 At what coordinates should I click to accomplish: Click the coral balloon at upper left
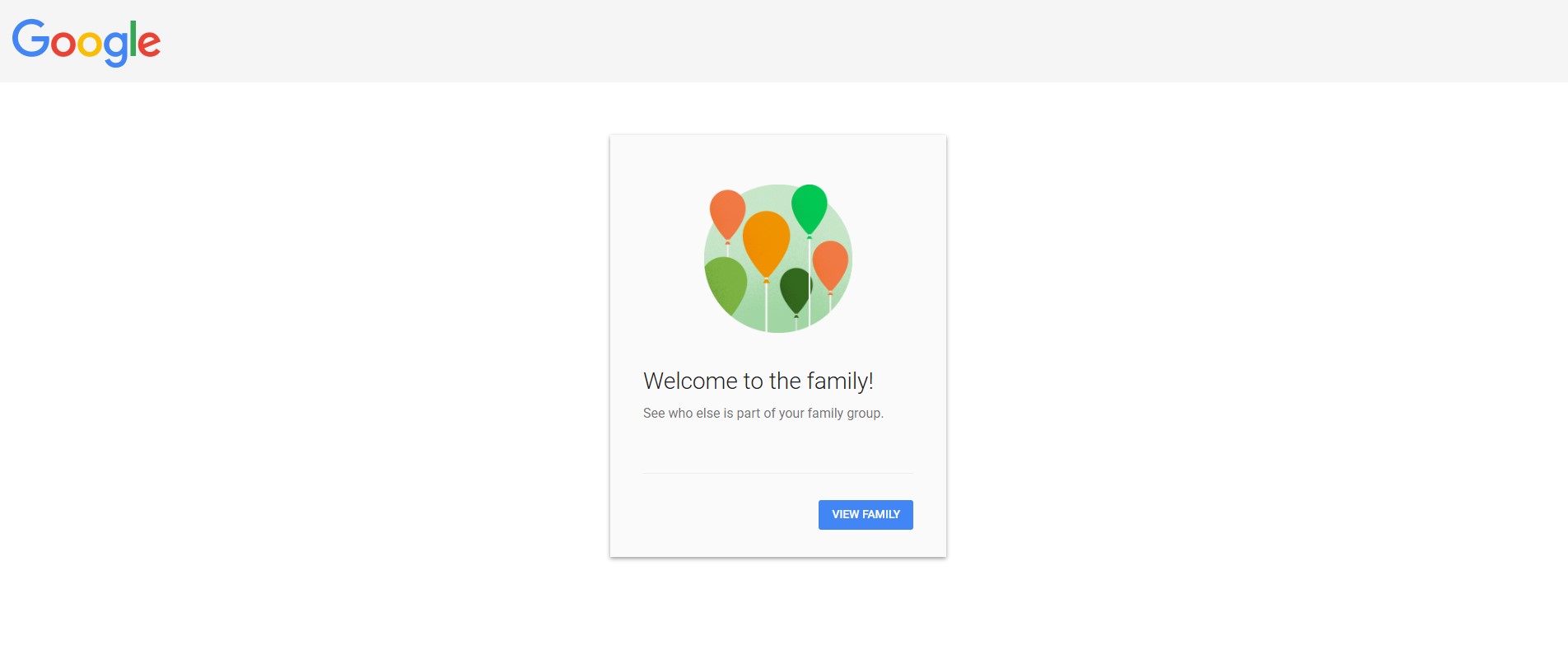click(x=727, y=214)
